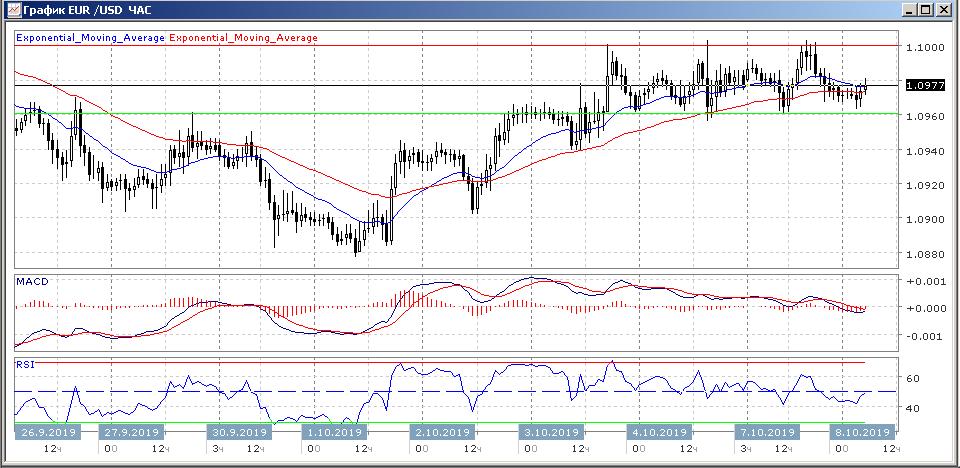Minimize the EUR/USD chart window

pyautogui.click(x=908, y=10)
